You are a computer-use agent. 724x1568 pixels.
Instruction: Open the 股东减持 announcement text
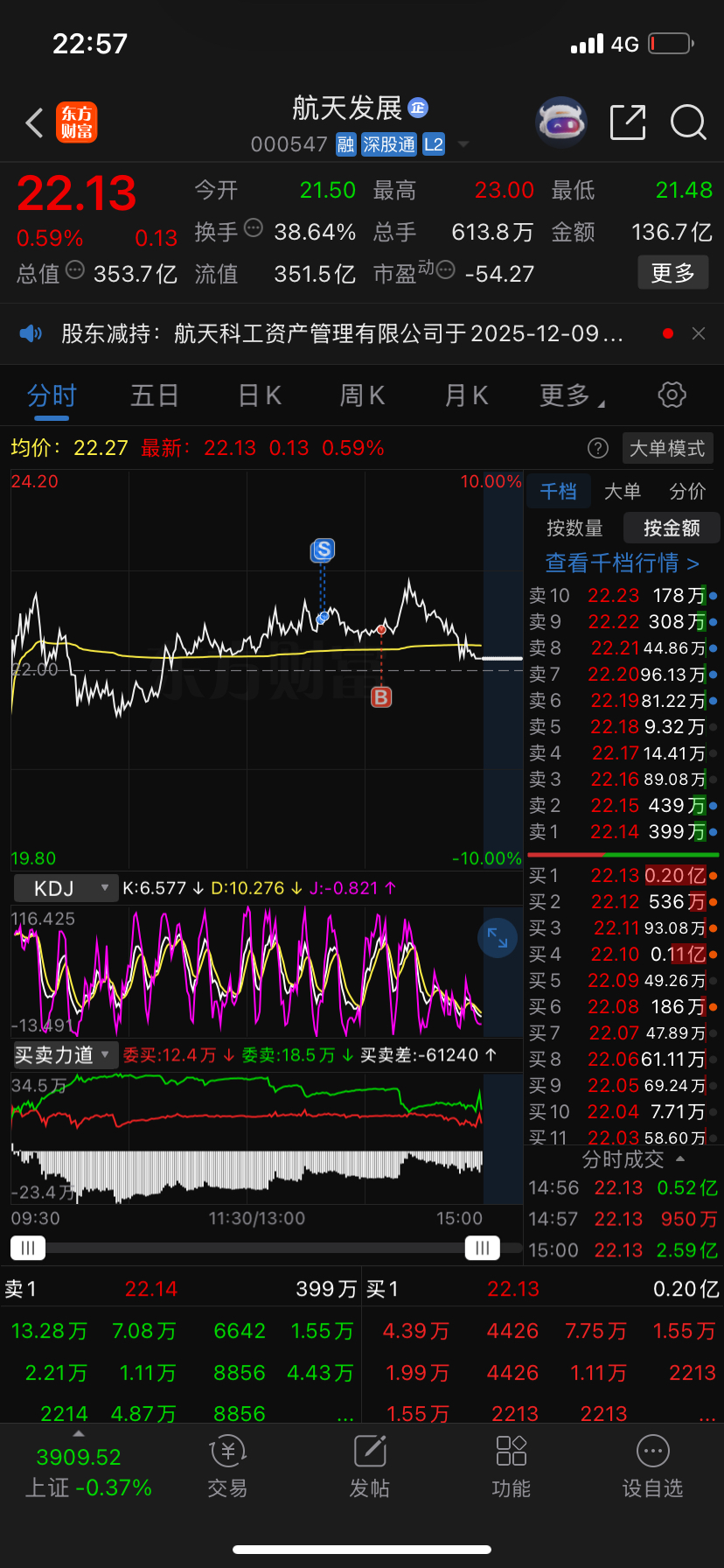click(x=342, y=333)
